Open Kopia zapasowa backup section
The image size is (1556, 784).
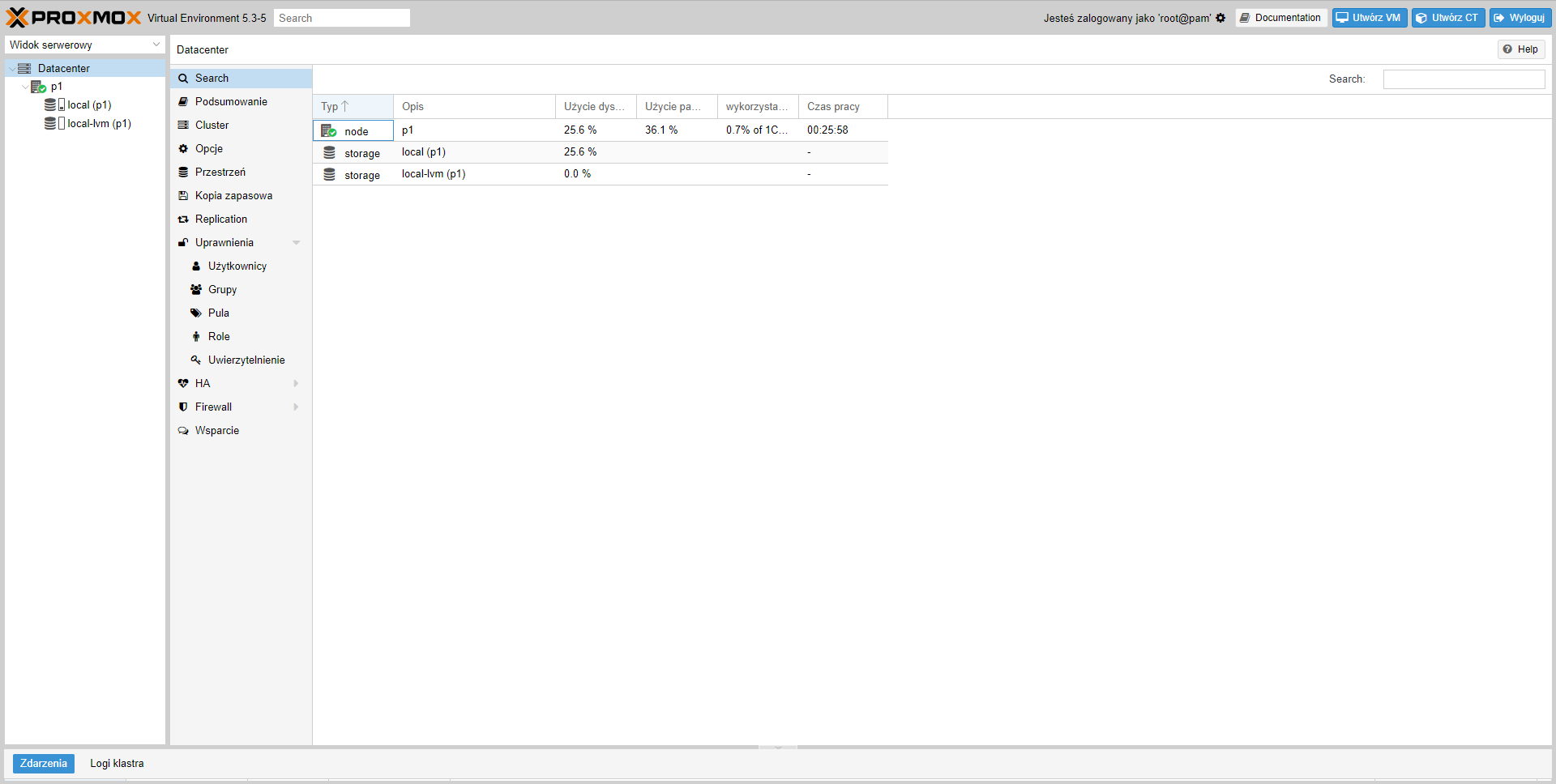pyautogui.click(x=233, y=196)
